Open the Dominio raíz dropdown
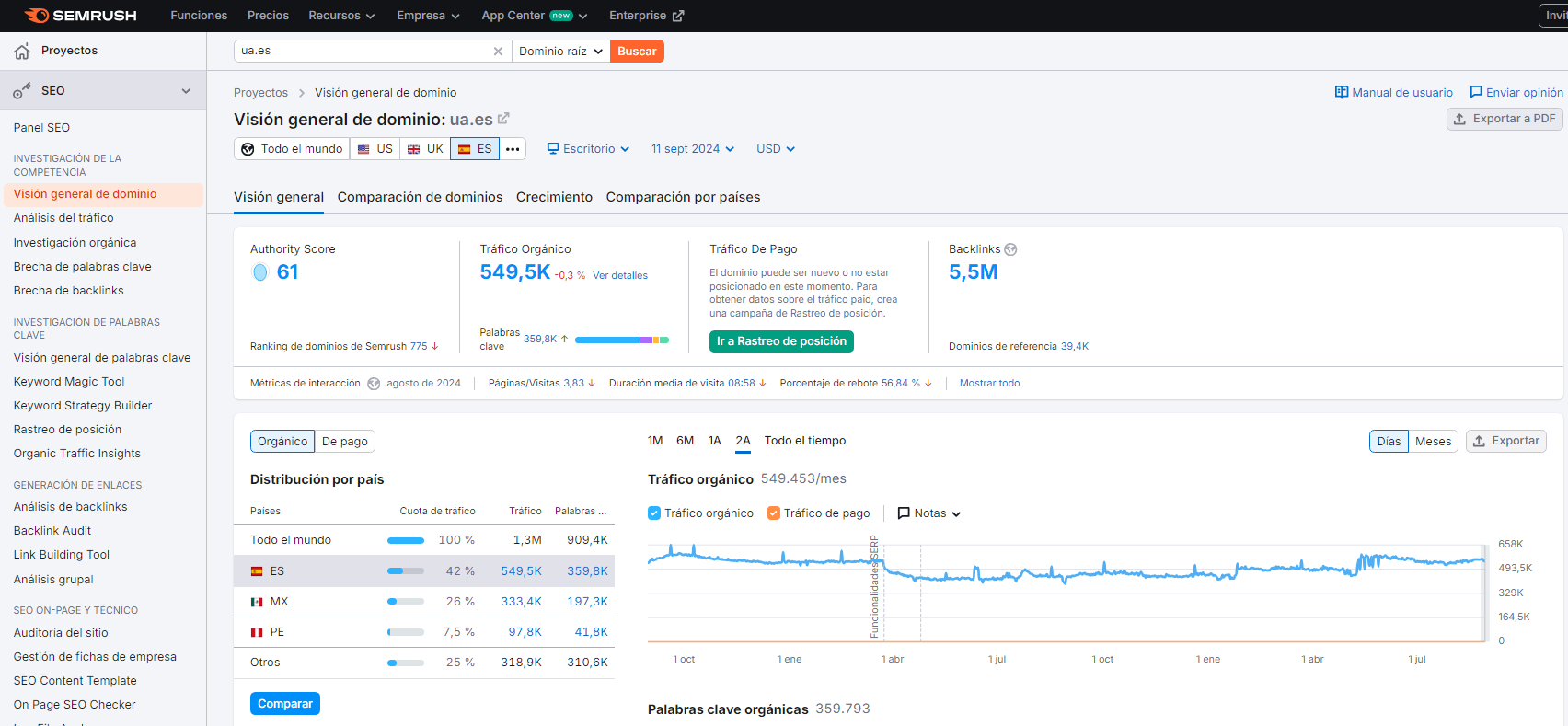1568x726 pixels. 560,52
